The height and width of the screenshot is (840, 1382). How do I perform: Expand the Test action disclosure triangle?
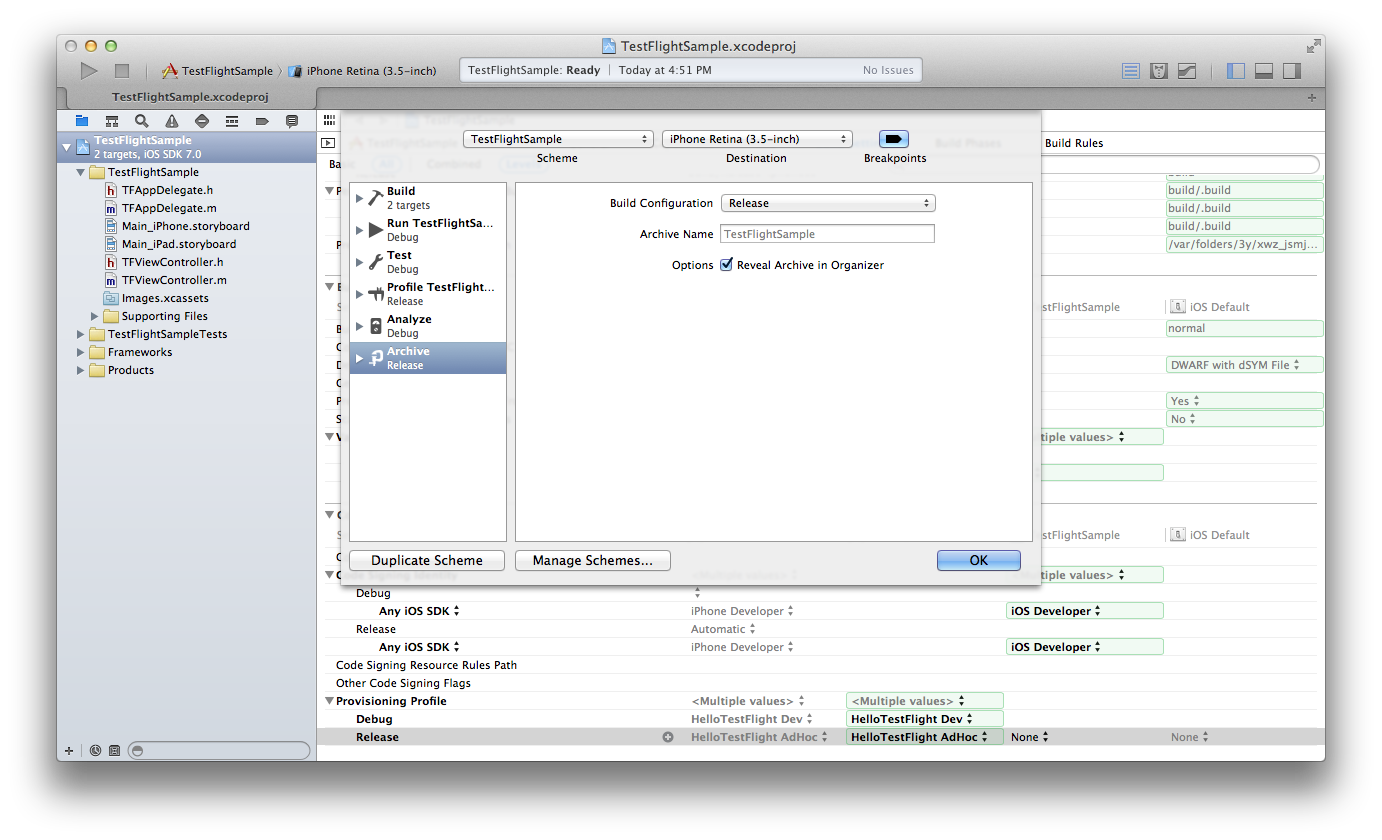click(x=360, y=261)
